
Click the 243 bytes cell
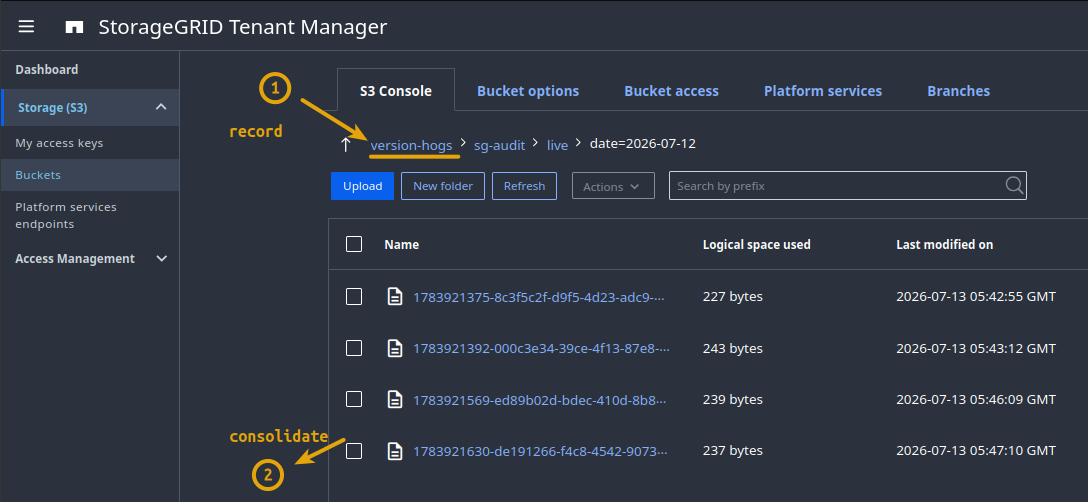732,348
